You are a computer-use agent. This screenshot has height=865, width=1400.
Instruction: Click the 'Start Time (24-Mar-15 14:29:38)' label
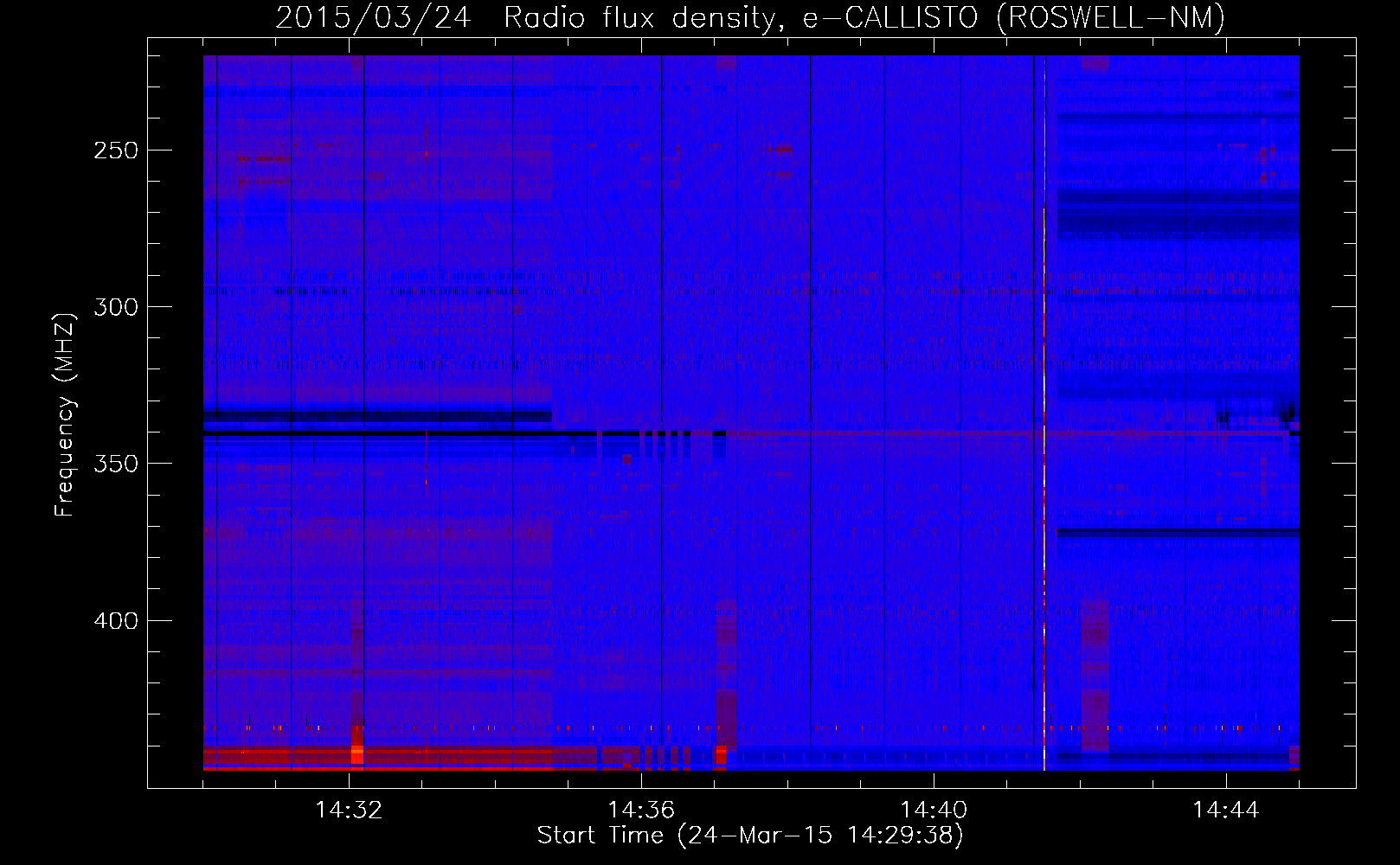pos(750,836)
